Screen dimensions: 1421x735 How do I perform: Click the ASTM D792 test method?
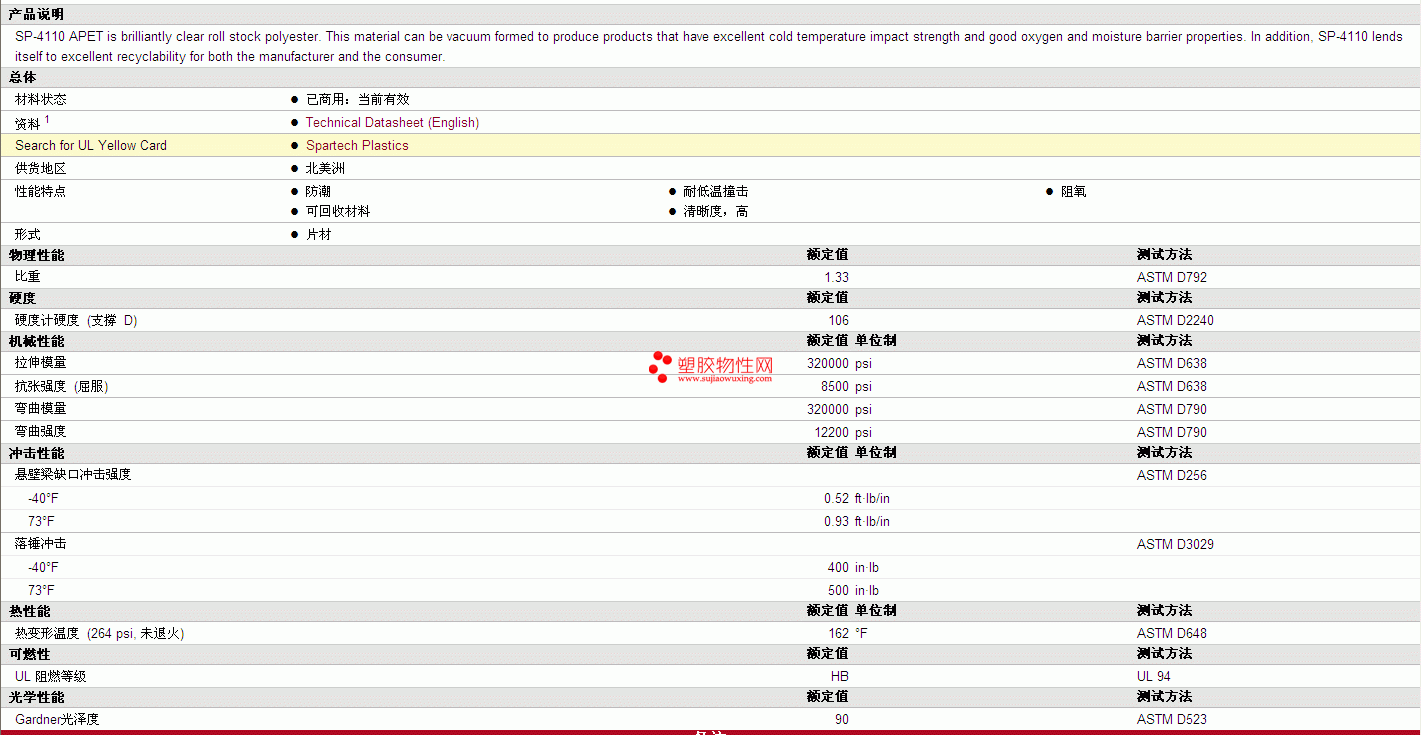pos(1172,277)
